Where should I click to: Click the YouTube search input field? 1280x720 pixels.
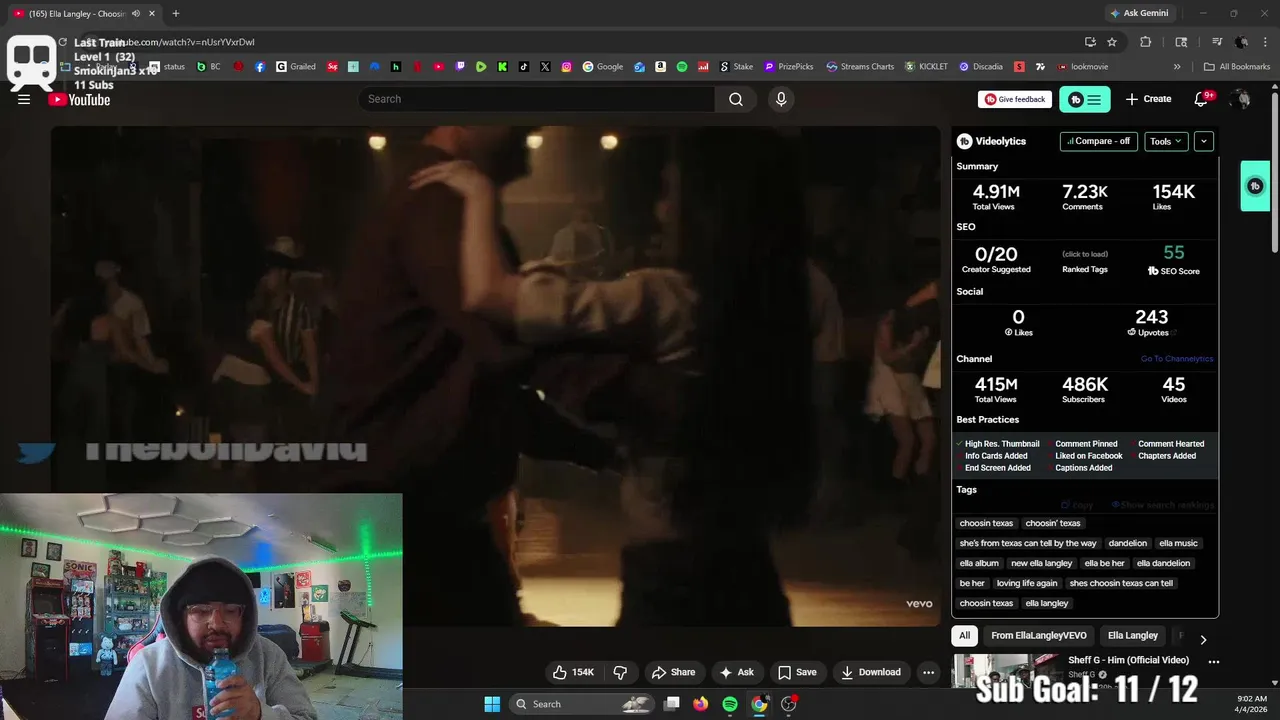537,99
